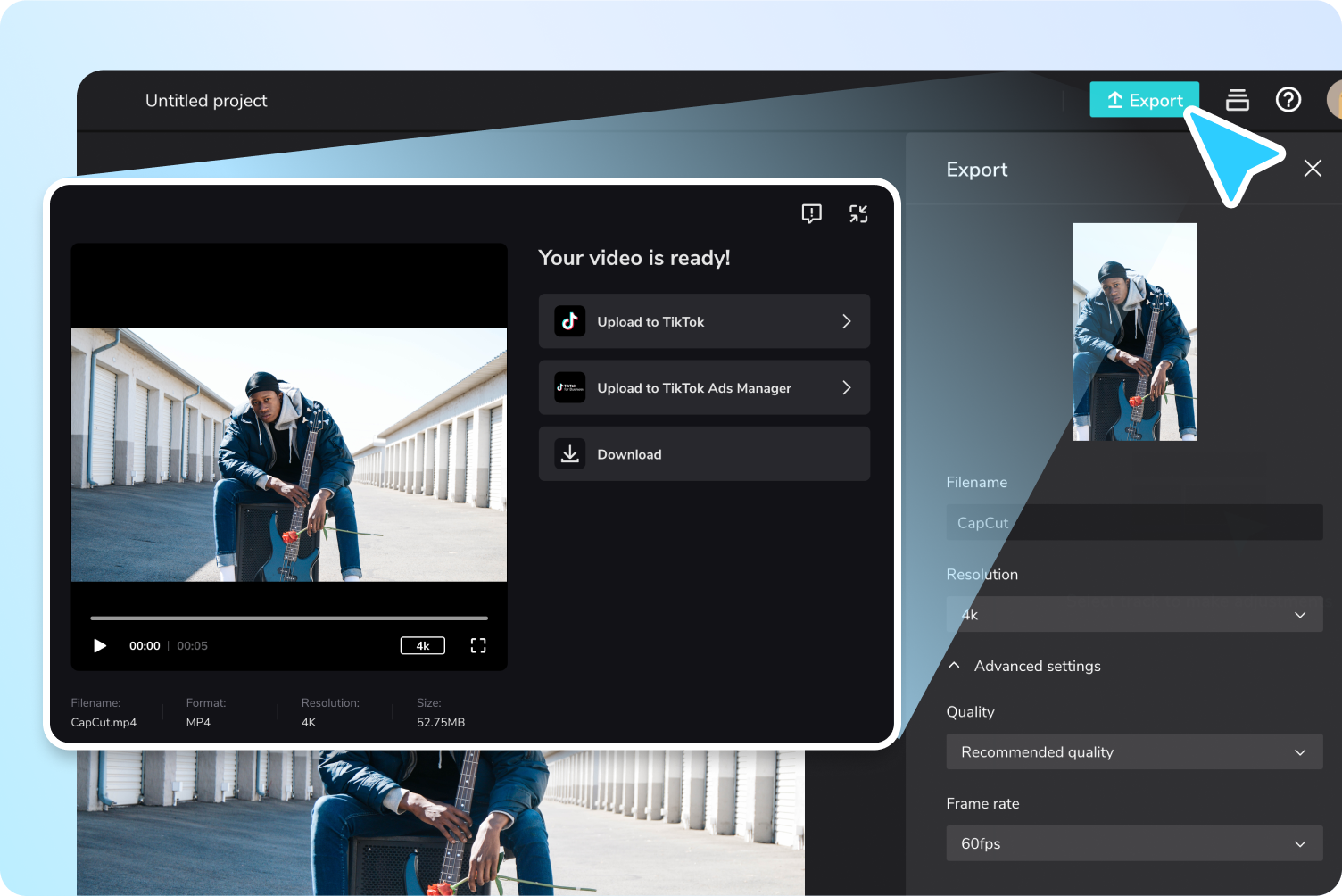The image size is (1342, 896).
Task: Click the Untitled project title
Action: coord(206,101)
